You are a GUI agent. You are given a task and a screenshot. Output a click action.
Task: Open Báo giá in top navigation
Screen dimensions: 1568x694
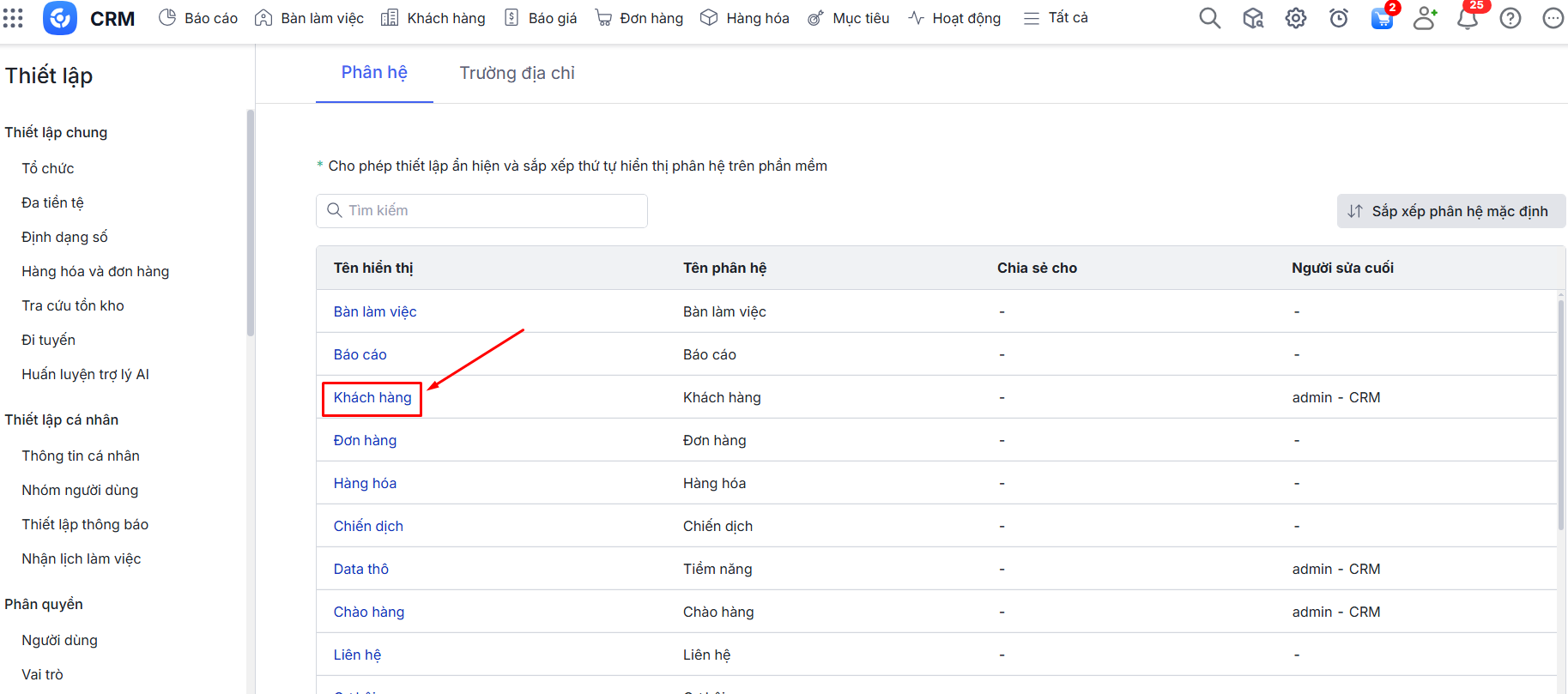tap(541, 18)
